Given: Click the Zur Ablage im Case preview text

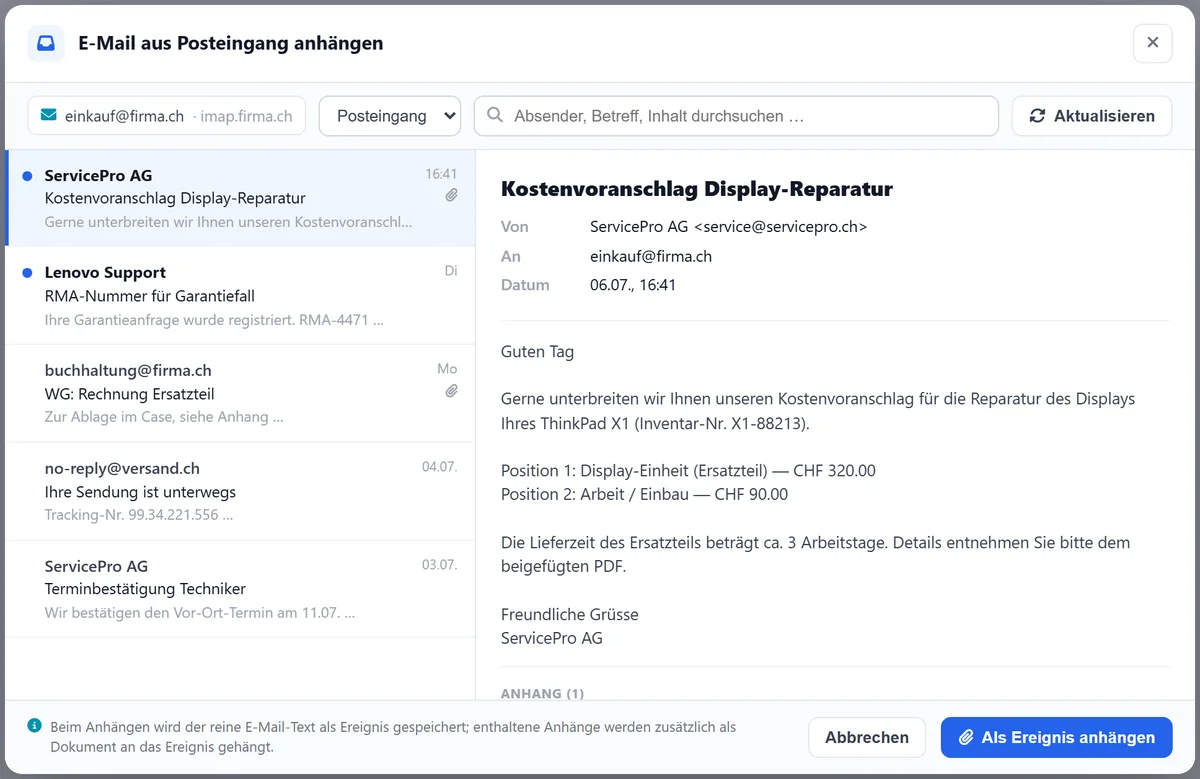Looking at the screenshot, I should click(x=164, y=418).
